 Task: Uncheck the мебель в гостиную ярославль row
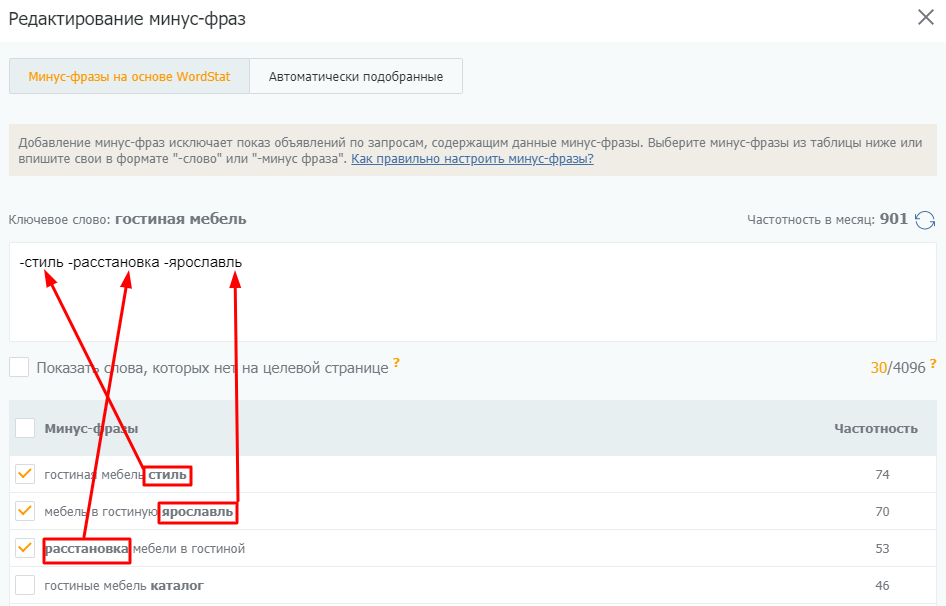[x=25, y=511]
